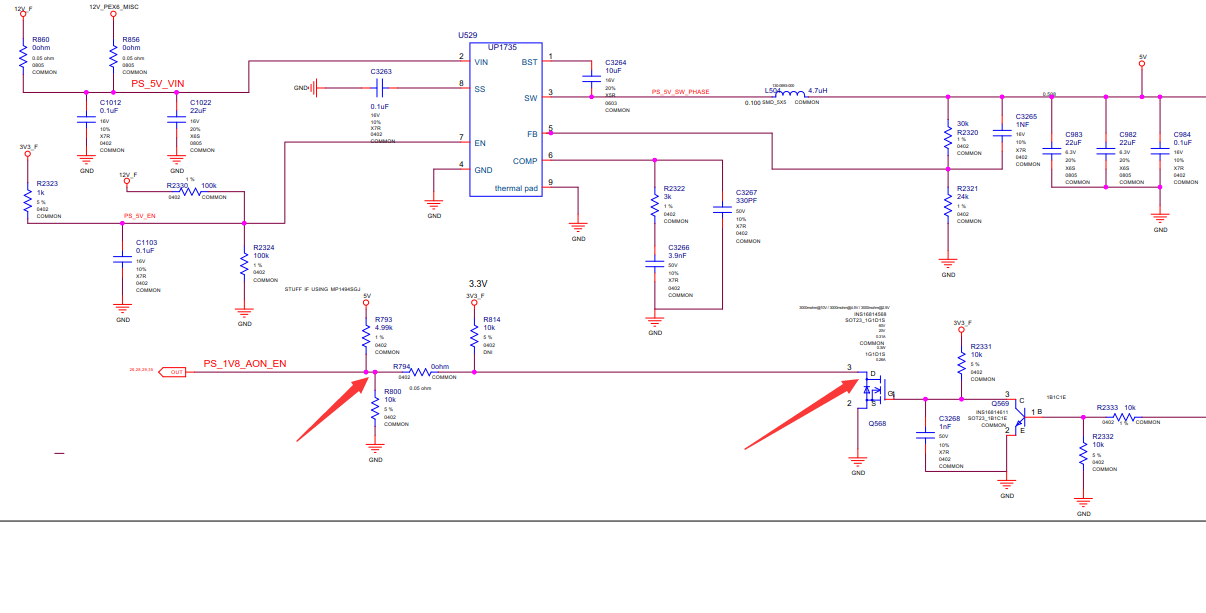Screen dimensions: 1206x613
Task: Select the PS_1V8_AON_EN net label
Action: [245, 364]
